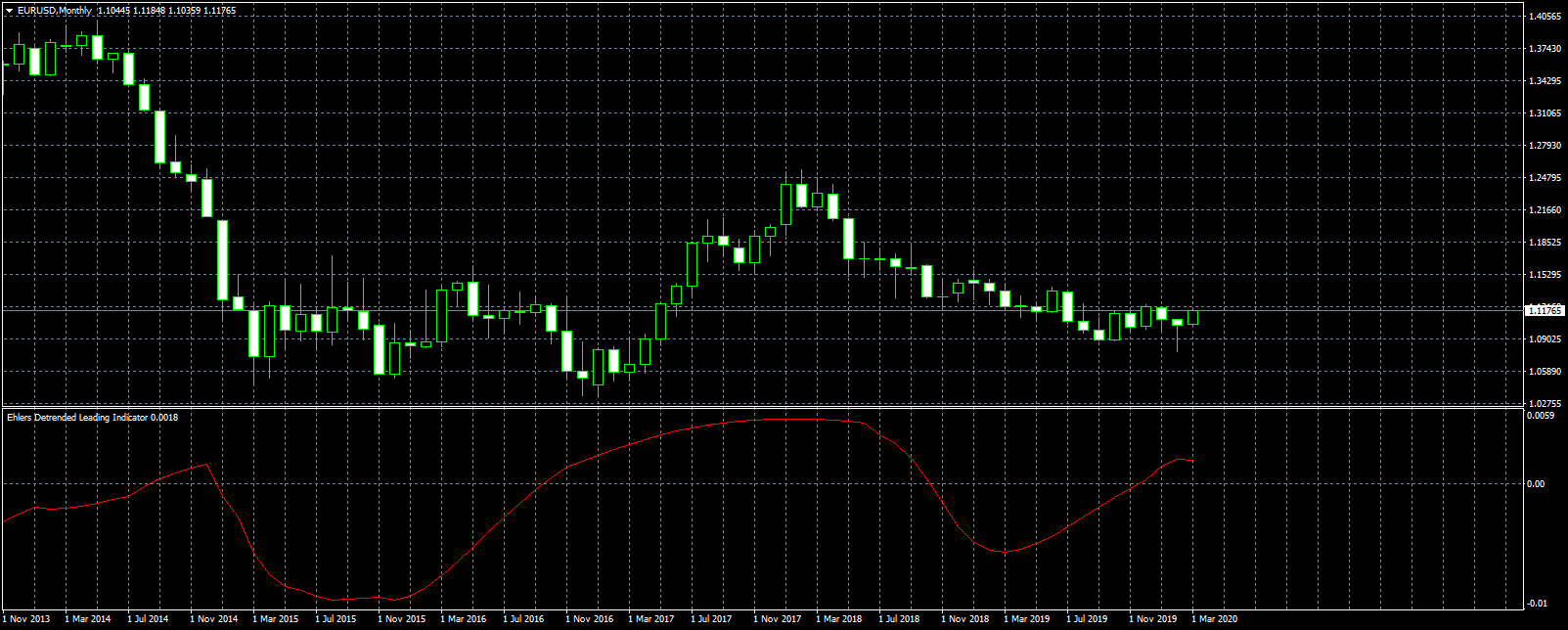Click the 0.0059 indicator scale value

[x=1539, y=416]
